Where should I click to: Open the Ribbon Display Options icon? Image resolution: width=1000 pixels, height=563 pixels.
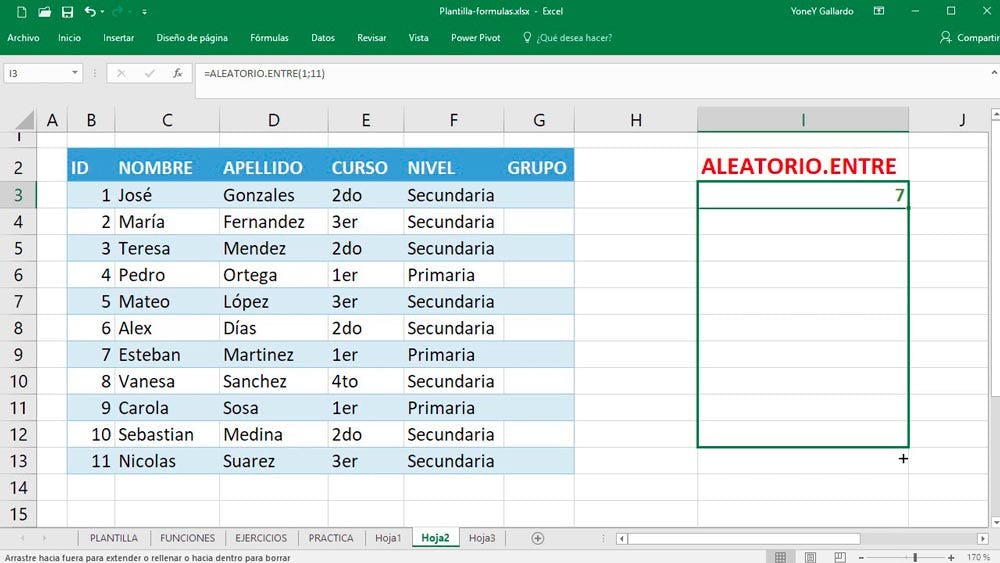tap(878, 12)
